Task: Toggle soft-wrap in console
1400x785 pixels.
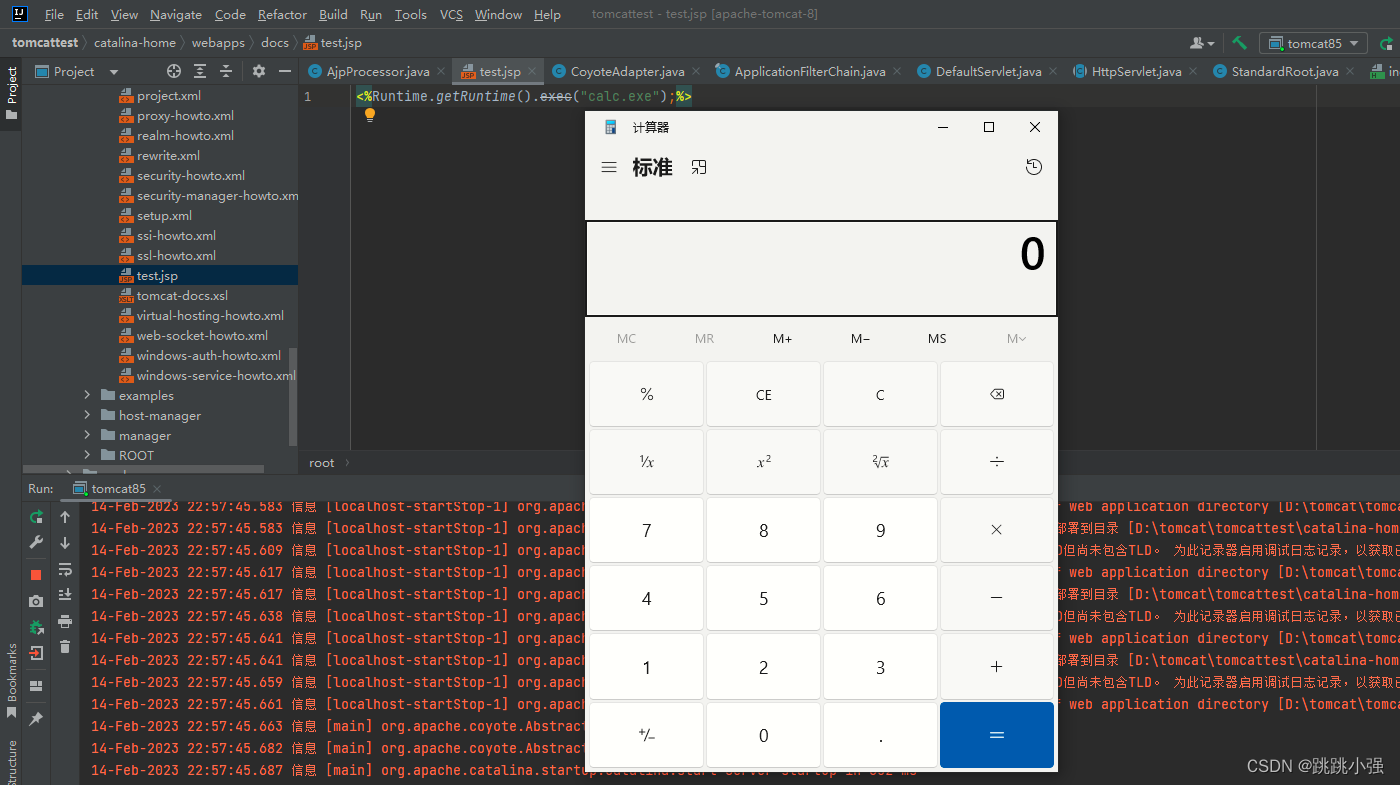Action: [x=65, y=569]
